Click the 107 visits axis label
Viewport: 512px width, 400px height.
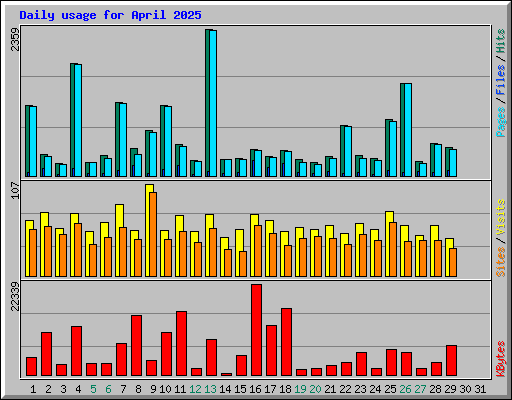pos(15,190)
